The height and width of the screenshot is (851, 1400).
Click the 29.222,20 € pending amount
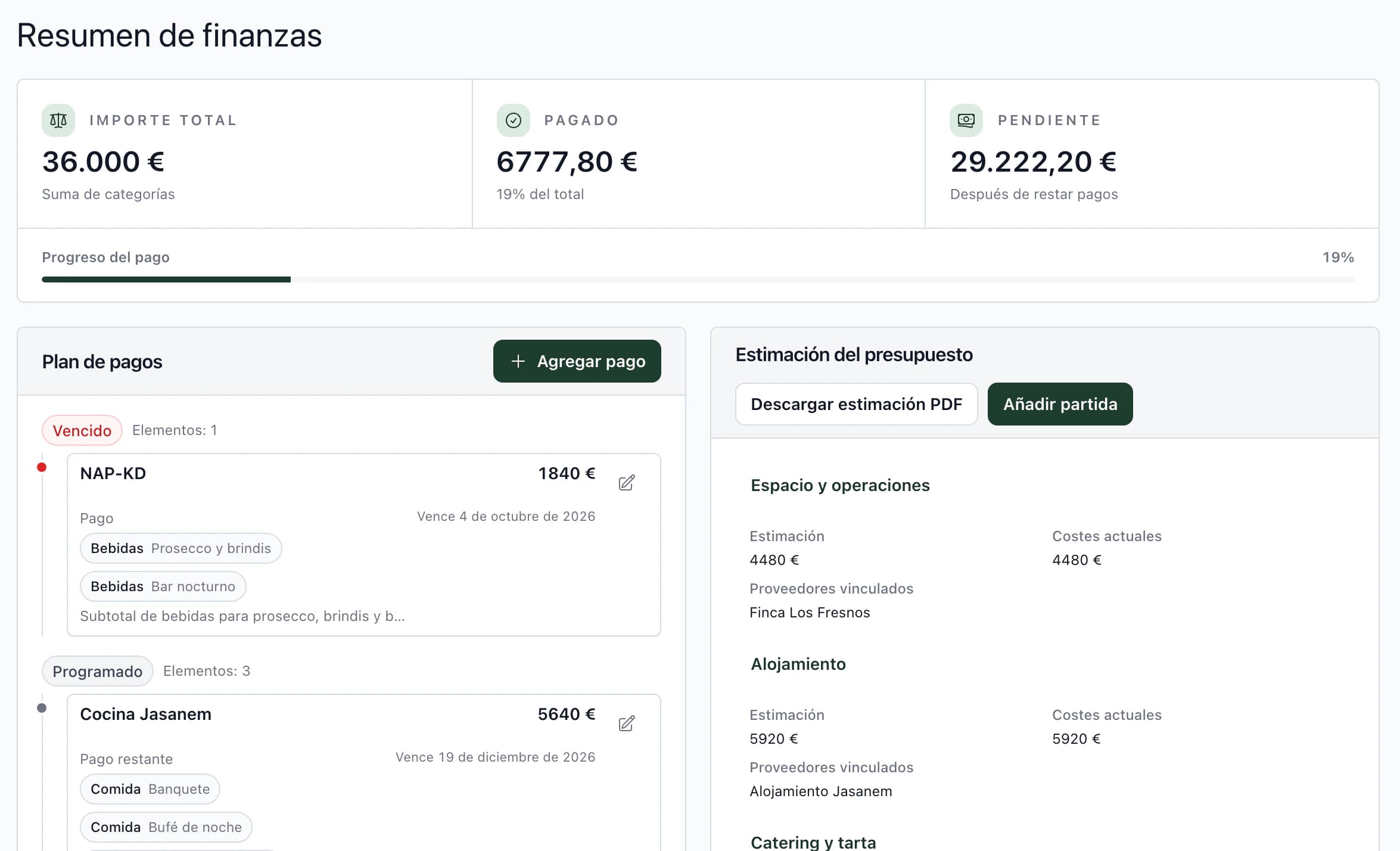click(1033, 161)
